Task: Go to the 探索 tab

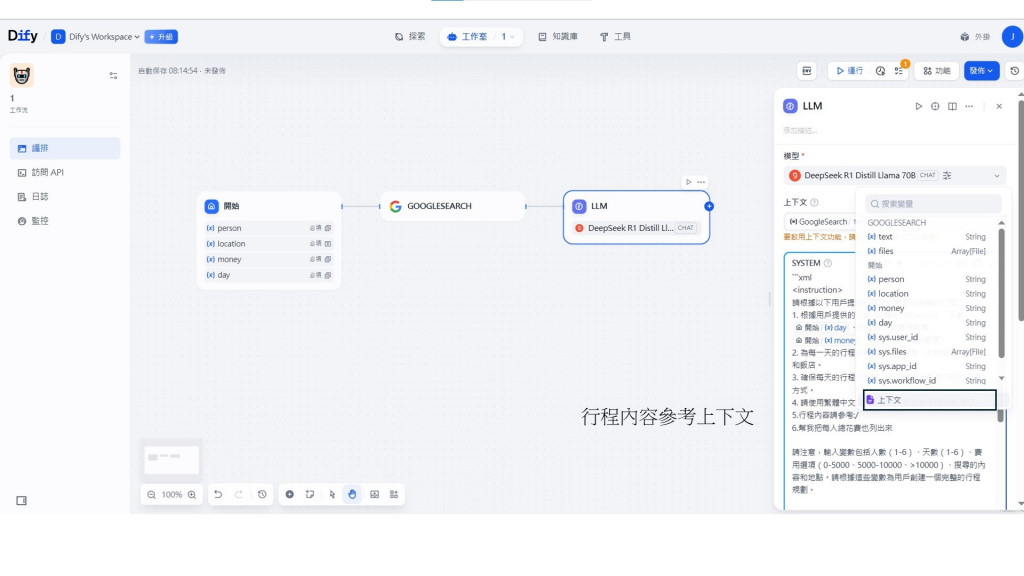Action: click(x=410, y=37)
